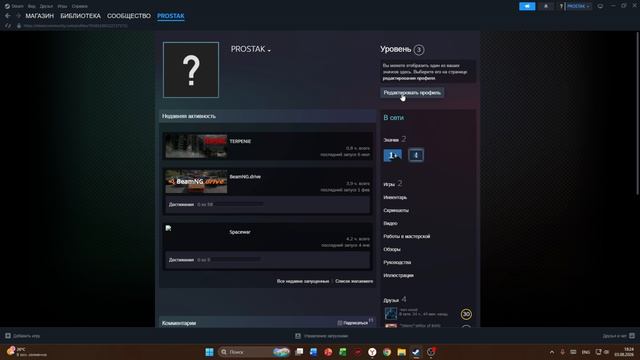This screenshot has width=640, height=360.
Task: Open the PROSTAK navigation tab
Action: click(x=171, y=16)
